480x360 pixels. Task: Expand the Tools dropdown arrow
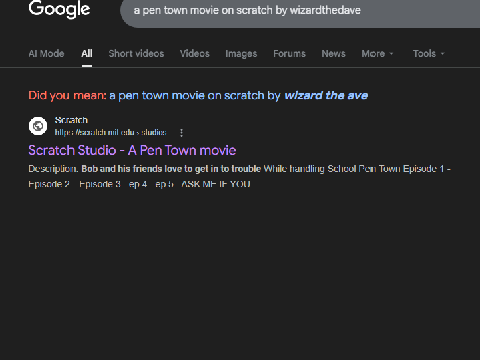[443, 54]
